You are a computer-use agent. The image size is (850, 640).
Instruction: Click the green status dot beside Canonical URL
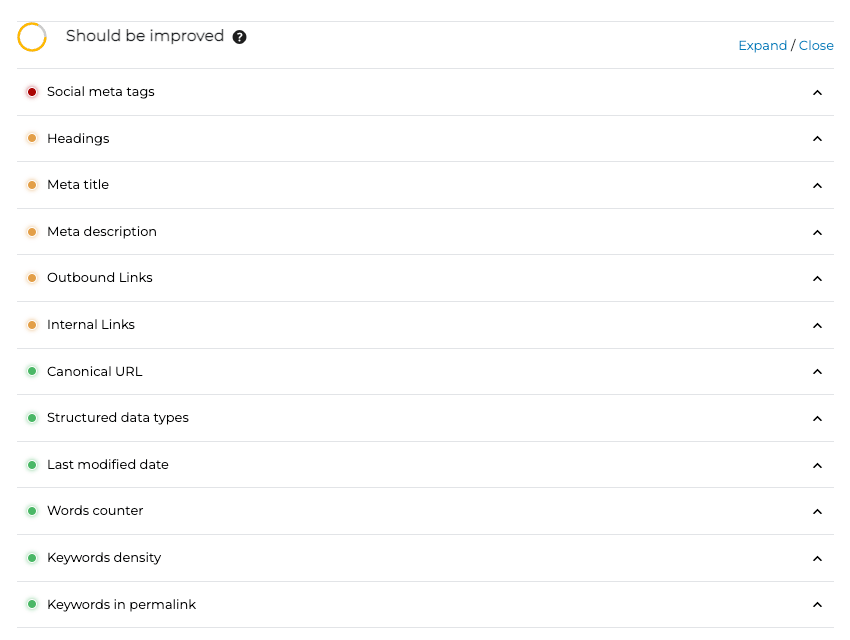point(32,371)
